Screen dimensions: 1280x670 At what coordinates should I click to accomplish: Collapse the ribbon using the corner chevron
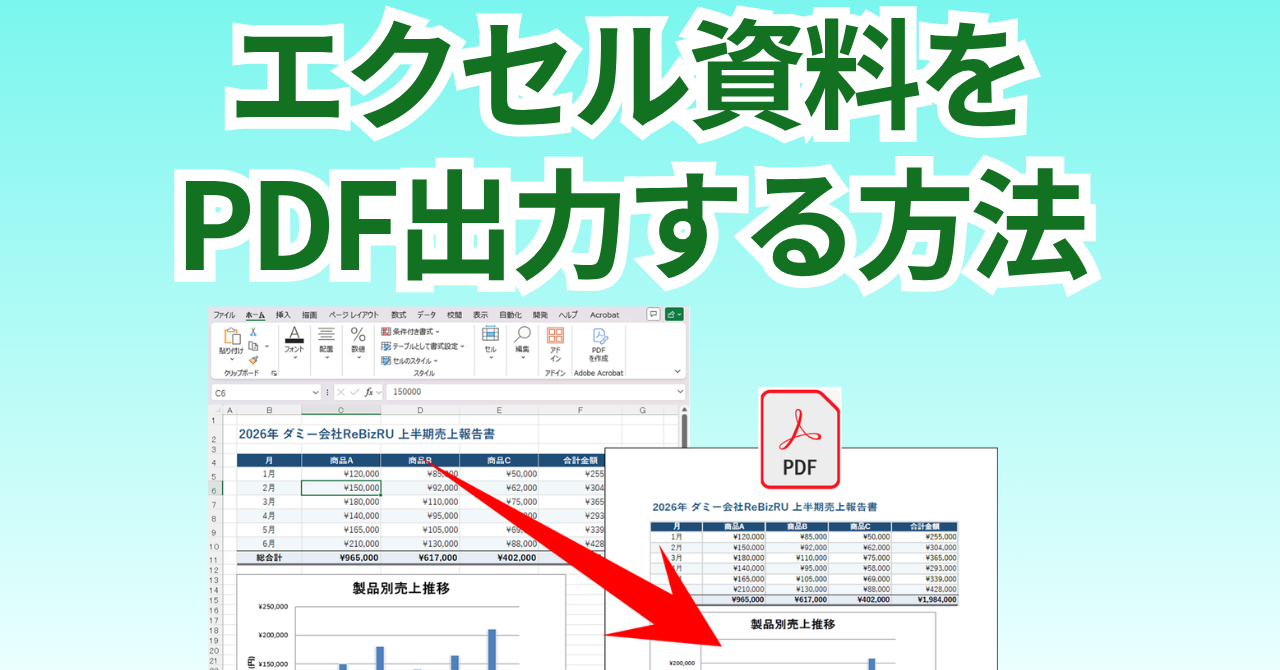677,371
